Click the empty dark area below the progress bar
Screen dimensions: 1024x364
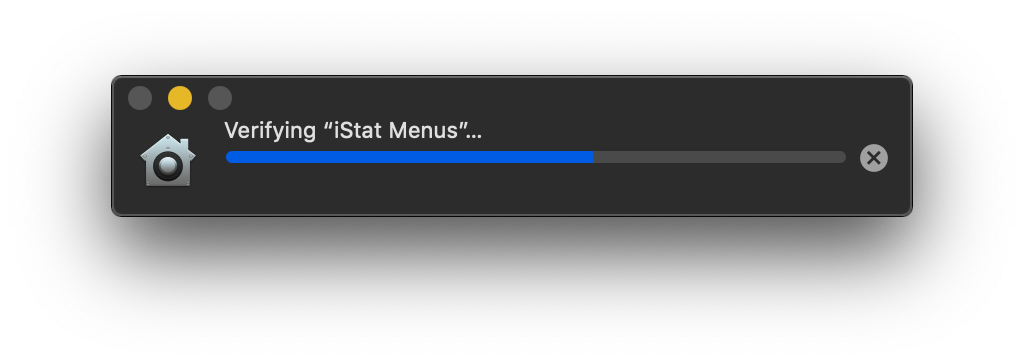click(x=536, y=189)
